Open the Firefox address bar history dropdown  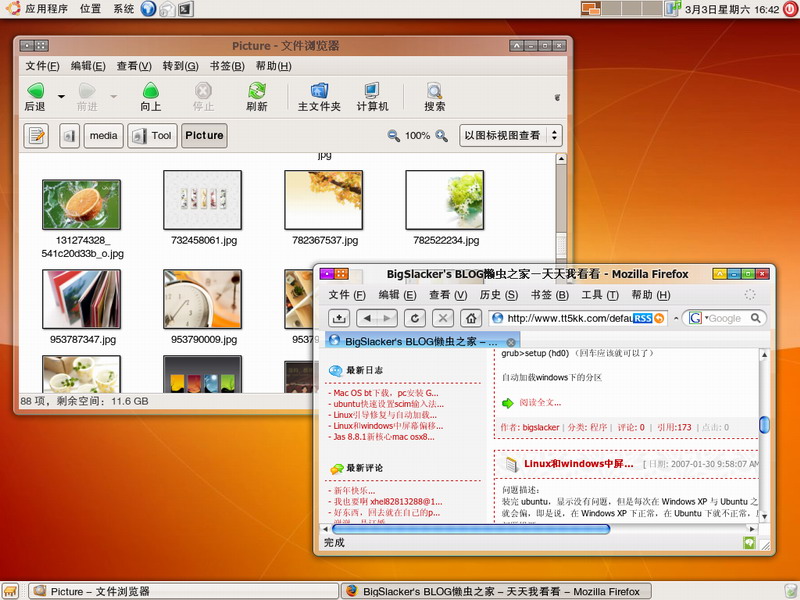(676, 318)
